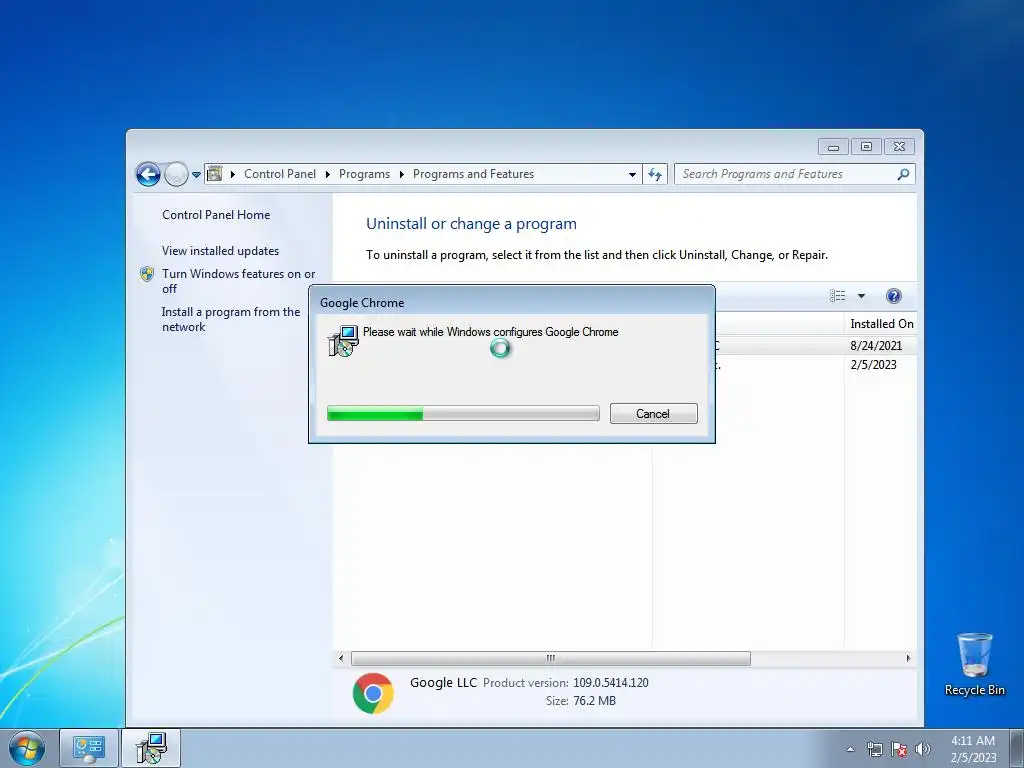Click the shield icon beside Windows features
1024x768 pixels.
(x=147, y=274)
